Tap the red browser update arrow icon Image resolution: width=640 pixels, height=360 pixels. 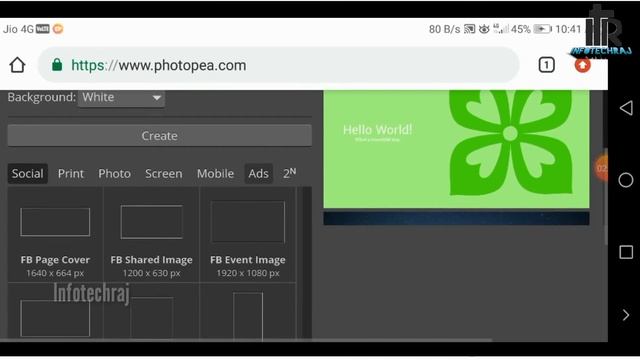[582, 65]
